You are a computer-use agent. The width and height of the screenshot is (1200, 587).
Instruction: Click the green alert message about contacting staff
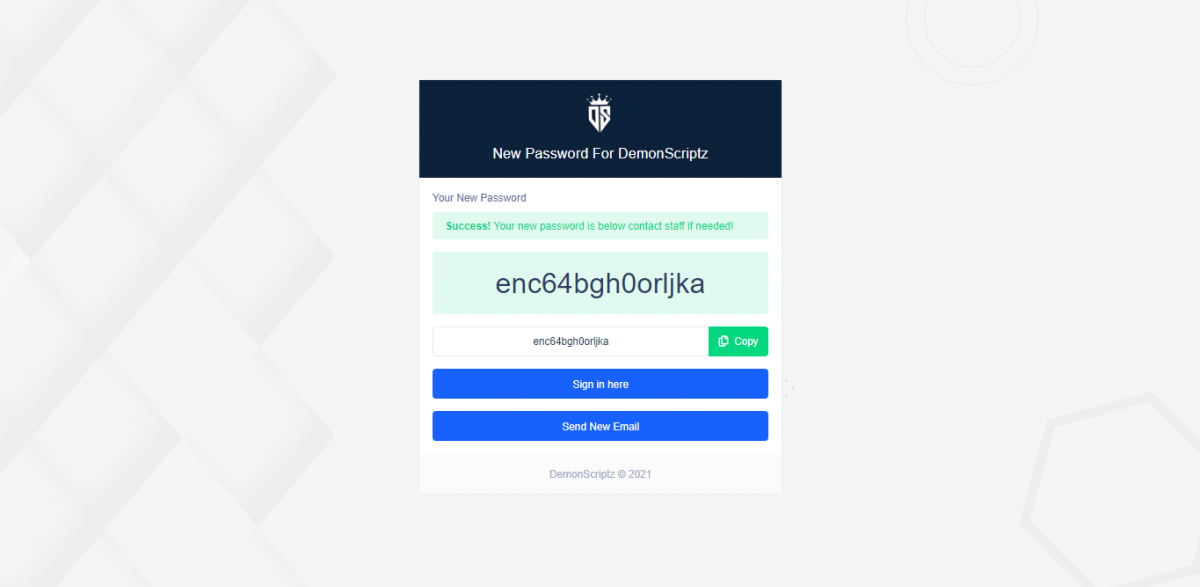tap(600, 226)
